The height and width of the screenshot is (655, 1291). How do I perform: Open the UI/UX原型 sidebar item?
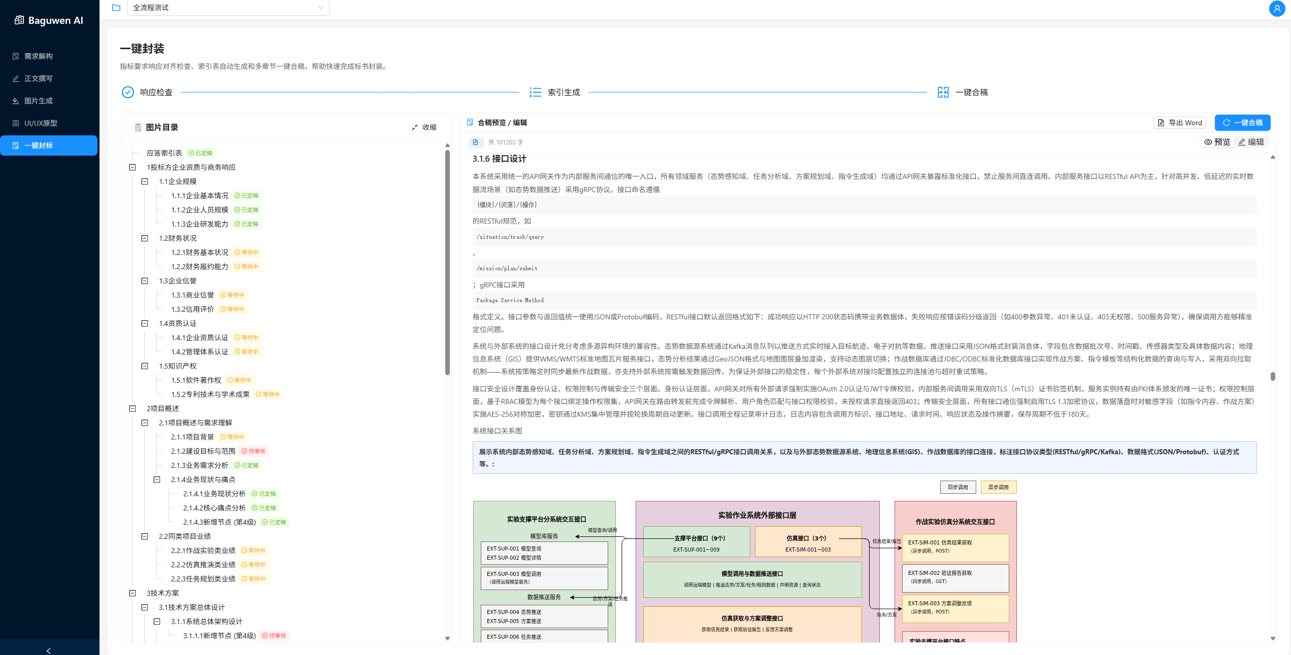point(49,123)
